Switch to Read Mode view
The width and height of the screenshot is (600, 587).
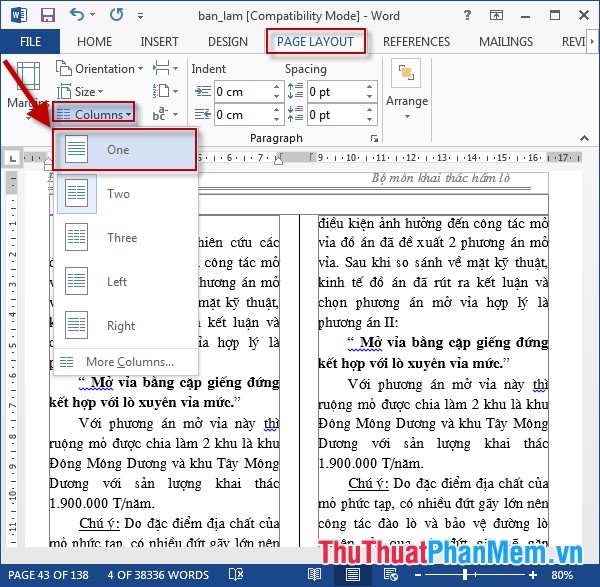coord(315,574)
